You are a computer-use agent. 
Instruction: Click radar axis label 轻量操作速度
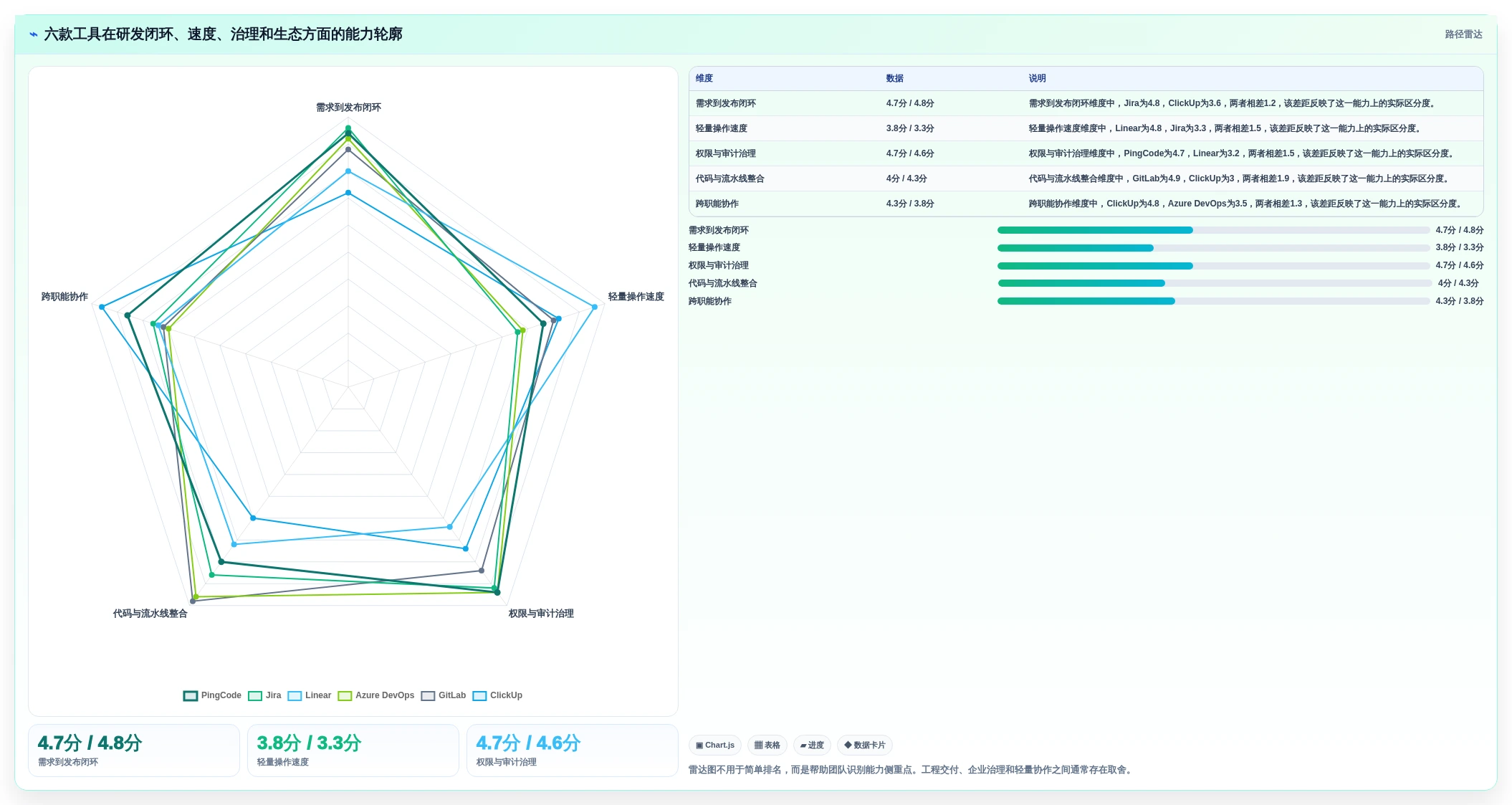[636, 297]
